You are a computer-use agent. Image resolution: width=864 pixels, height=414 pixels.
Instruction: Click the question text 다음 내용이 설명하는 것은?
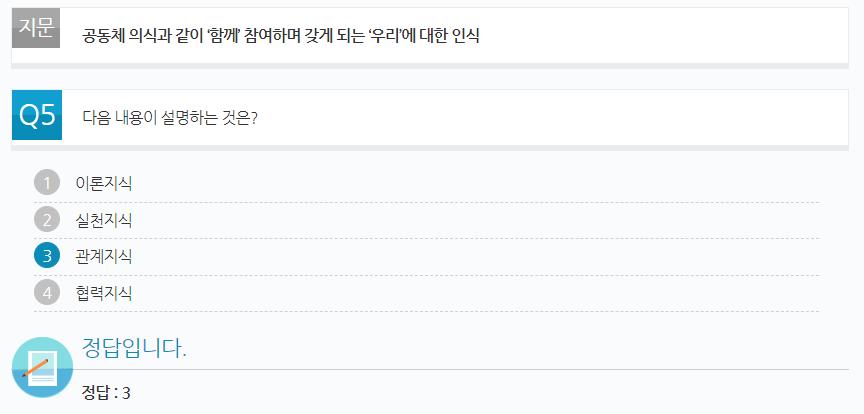(170, 118)
